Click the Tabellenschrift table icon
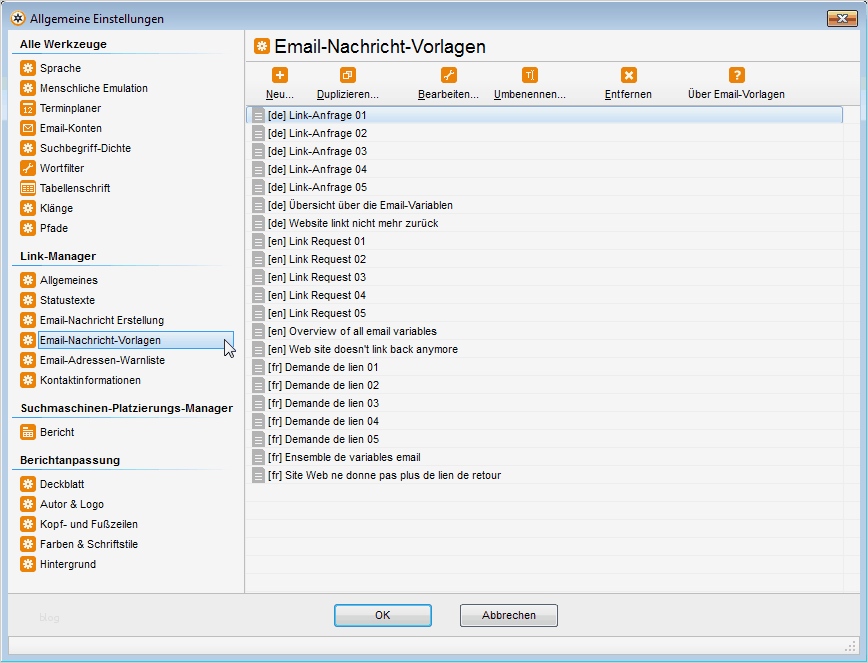This screenshot has height=663, width=868. click(x=28, y=188)
